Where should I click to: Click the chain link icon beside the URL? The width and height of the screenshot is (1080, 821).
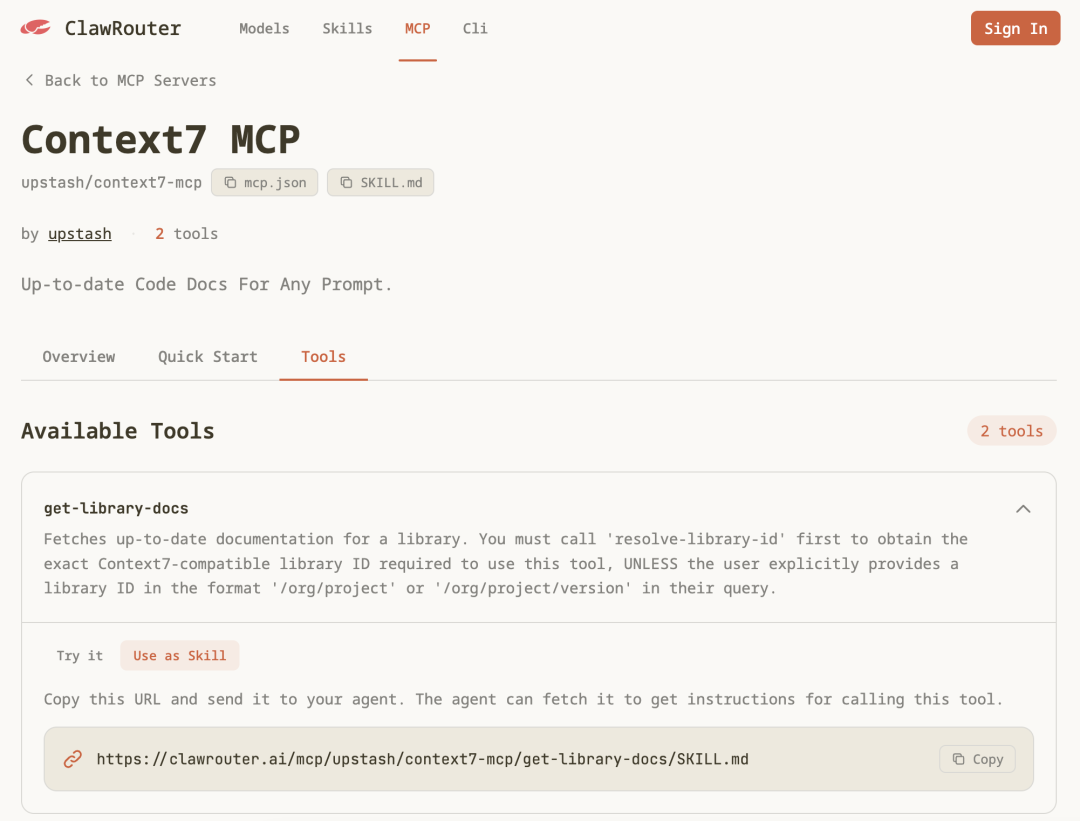click(x=72, y=759)
